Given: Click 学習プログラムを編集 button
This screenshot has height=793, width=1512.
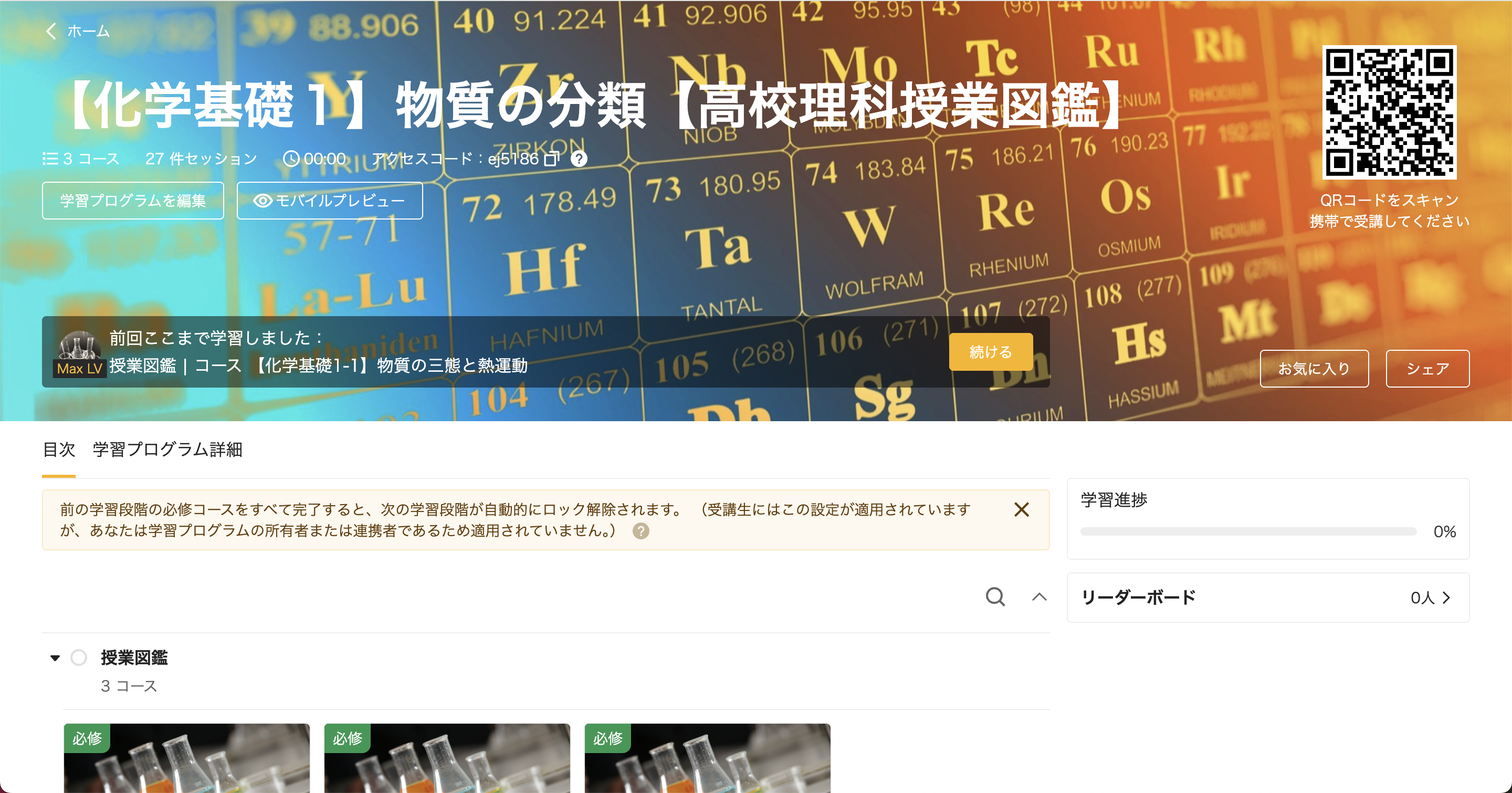Looking at the screenshot, I should coord(133,201).
